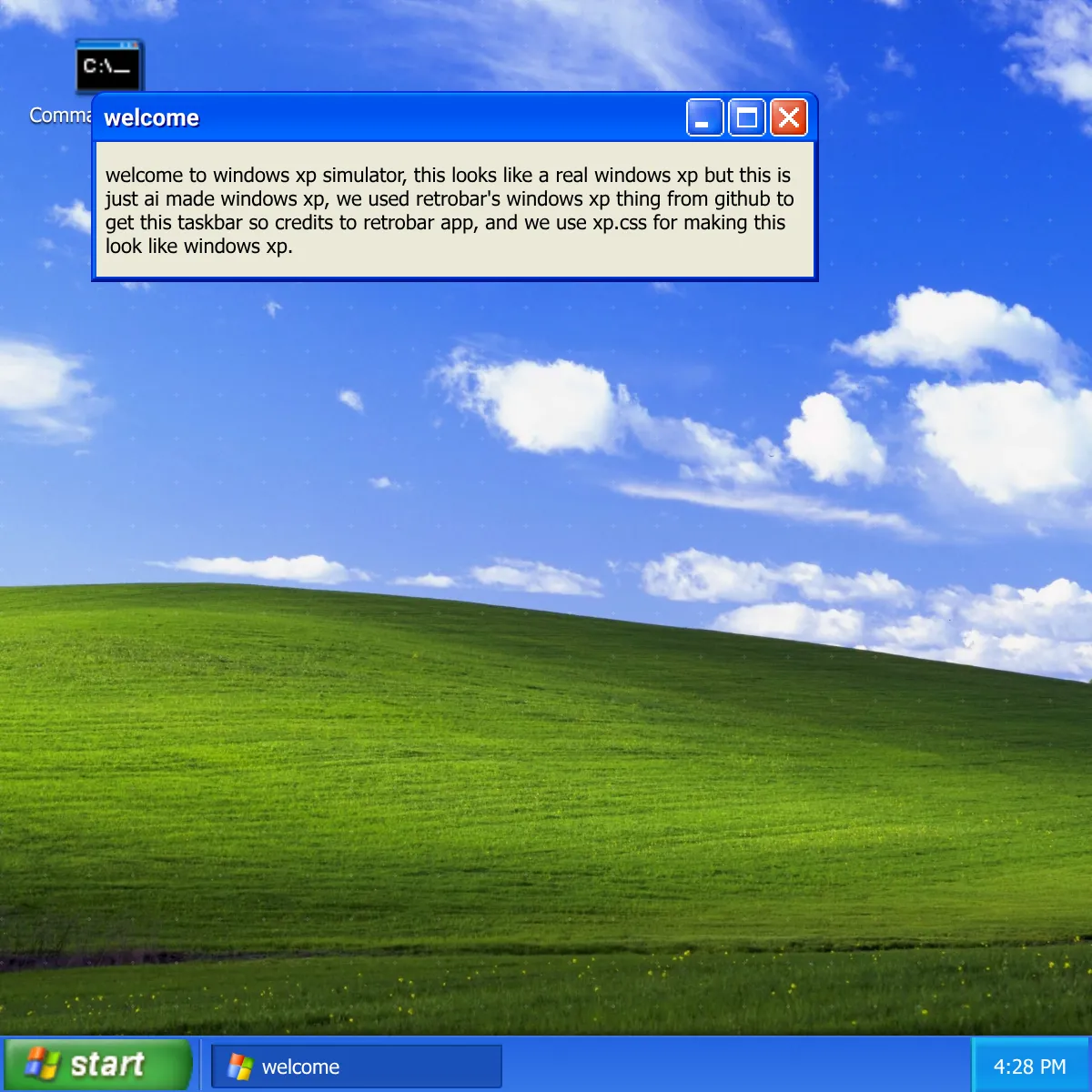Close the welcome window
The width and height of the screenshot is (1092, 1092).
pyautogui.click(x=789, y=118)
